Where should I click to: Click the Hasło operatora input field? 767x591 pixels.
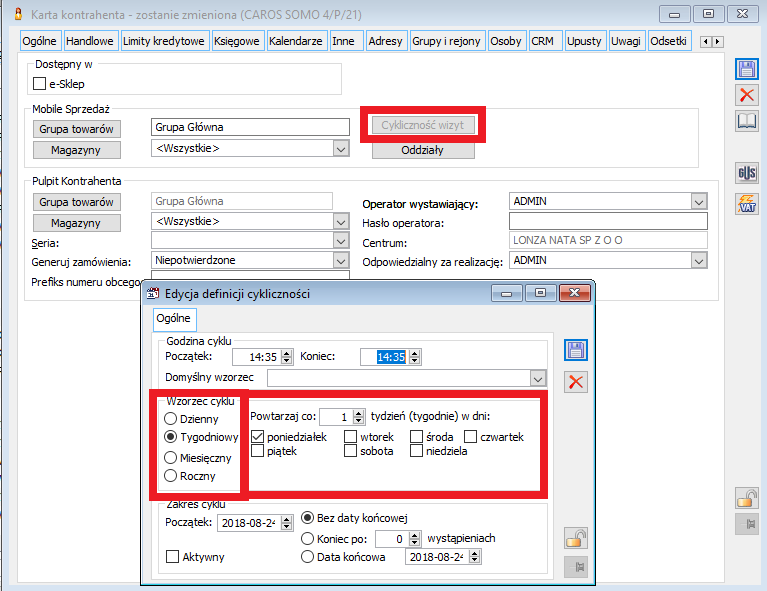607,222
